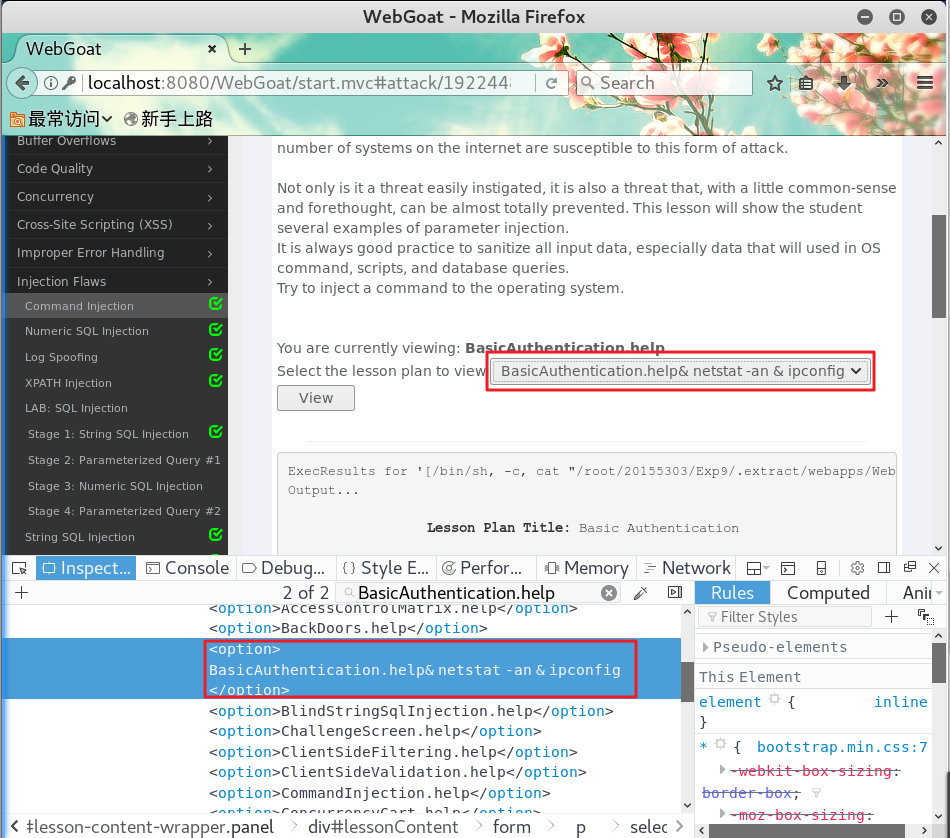Open the downloads arrow icon
This screenshot has width=950, height=838.
click(843, 83)
